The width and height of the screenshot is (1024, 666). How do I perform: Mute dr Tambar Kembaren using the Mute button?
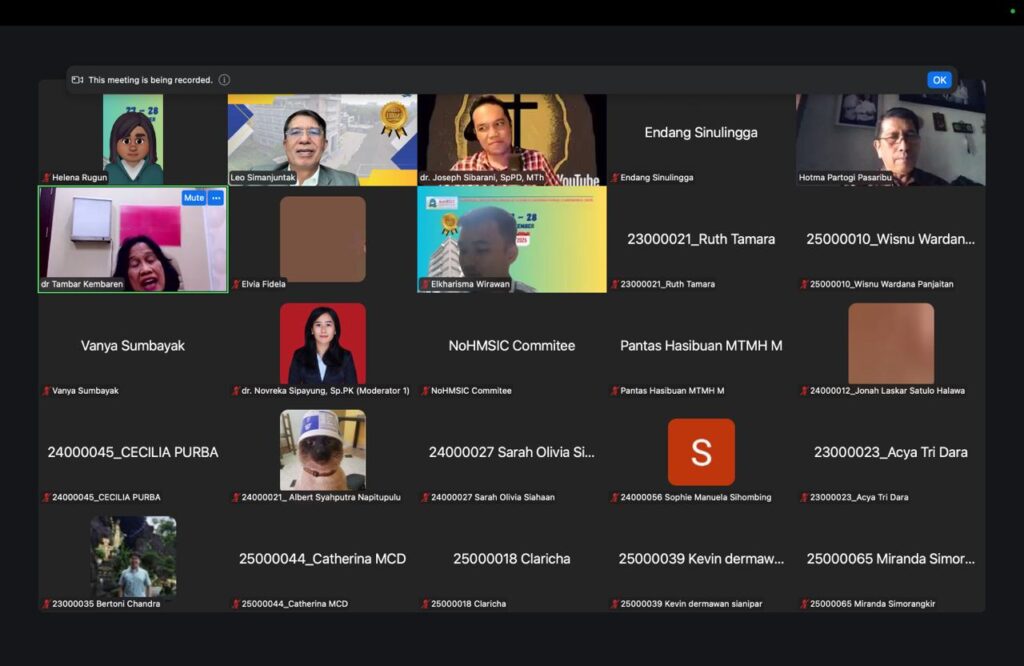pos(193,198)
